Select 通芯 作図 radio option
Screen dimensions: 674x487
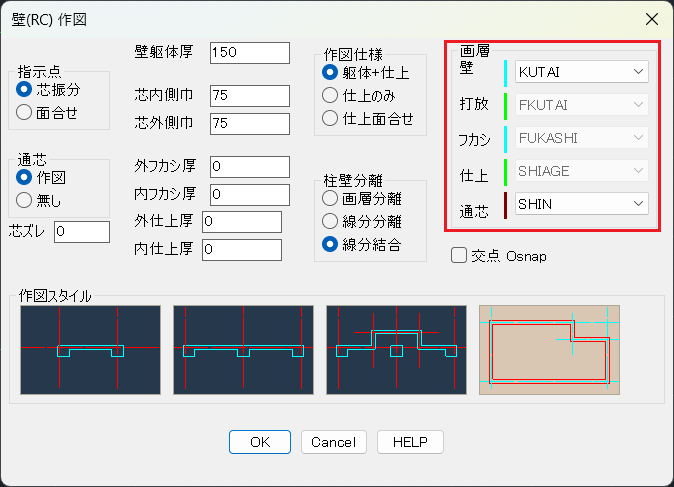point(24,177)
